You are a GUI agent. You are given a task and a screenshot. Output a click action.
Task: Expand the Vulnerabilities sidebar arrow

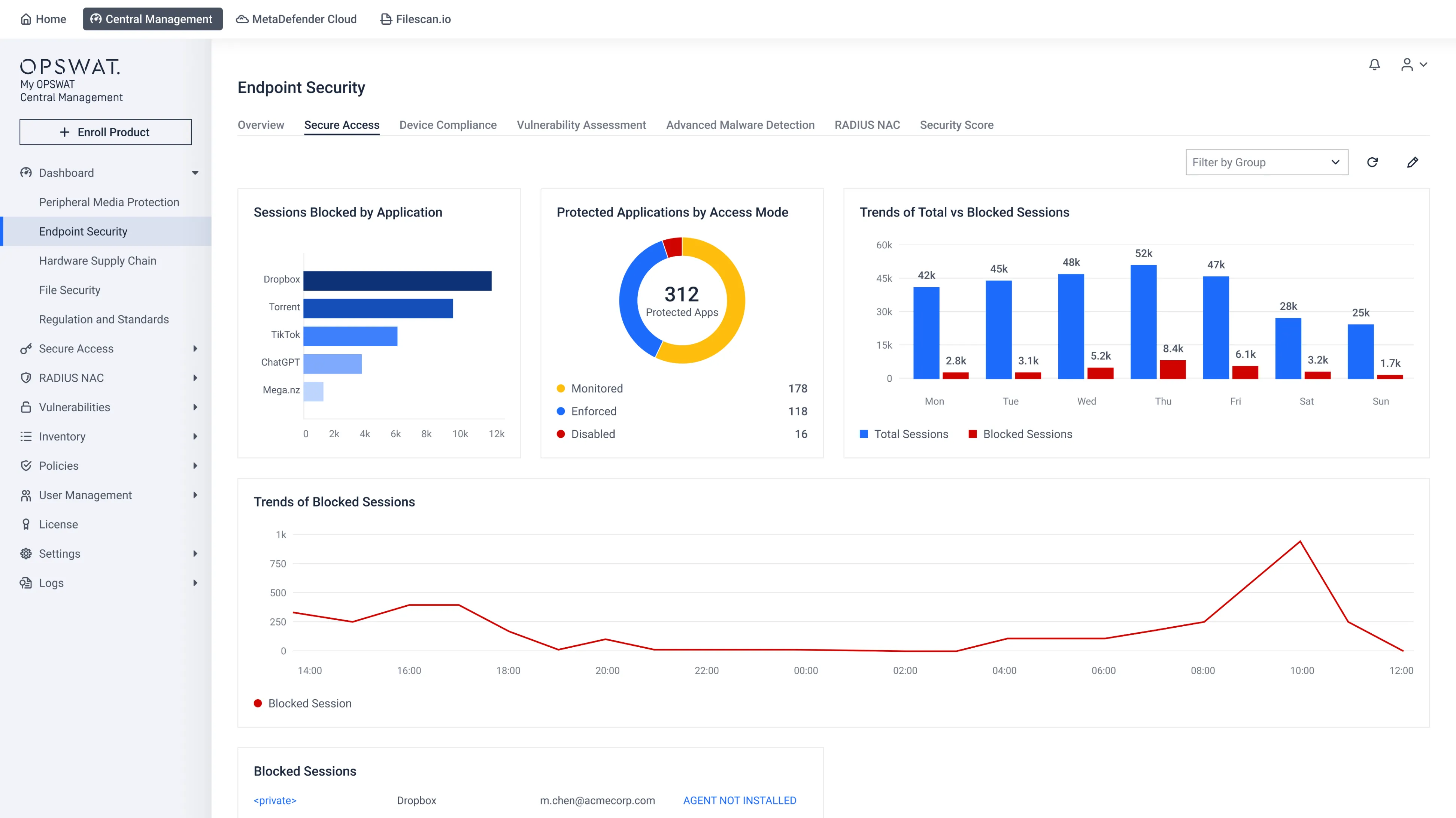195,407
